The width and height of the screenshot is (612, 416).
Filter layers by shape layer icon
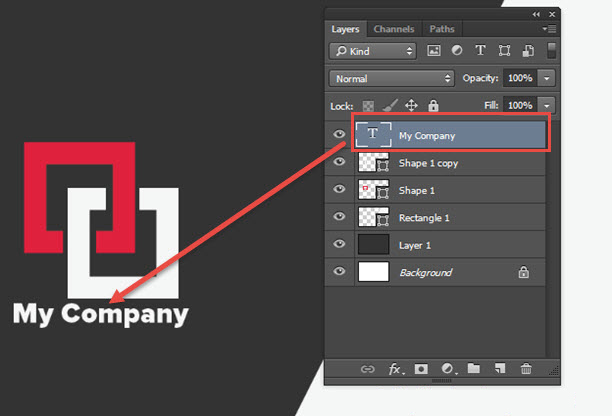[x=504, y=51]
